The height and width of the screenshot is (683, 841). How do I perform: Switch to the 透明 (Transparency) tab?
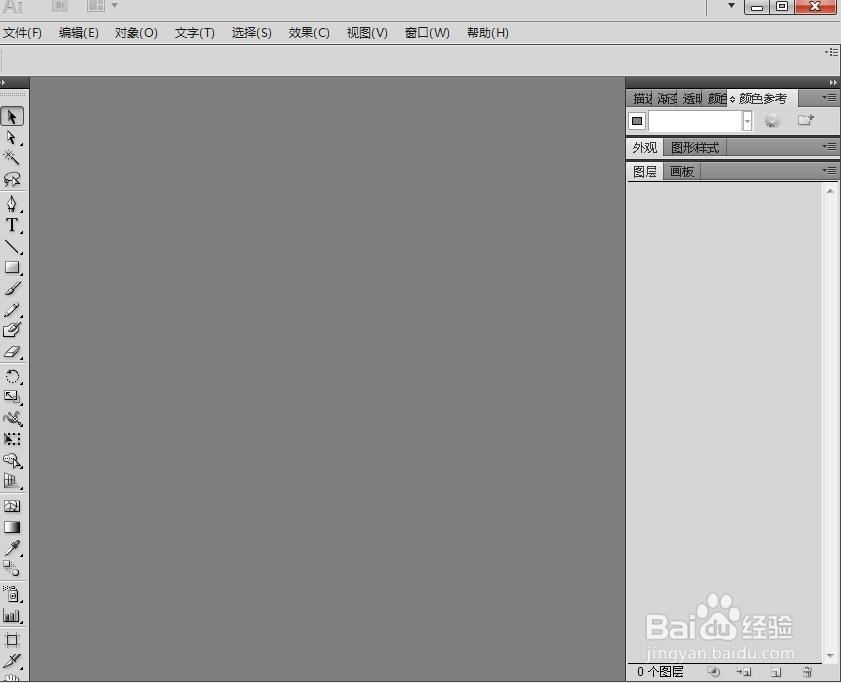click(692, 98)
